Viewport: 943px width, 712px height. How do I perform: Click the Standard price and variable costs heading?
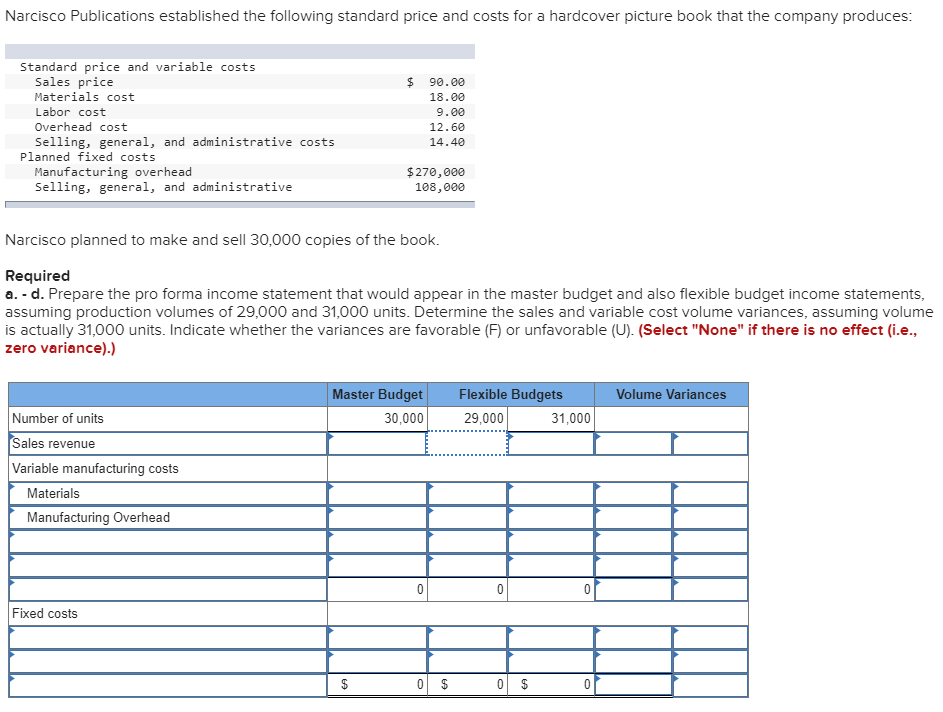pos(138,67)
